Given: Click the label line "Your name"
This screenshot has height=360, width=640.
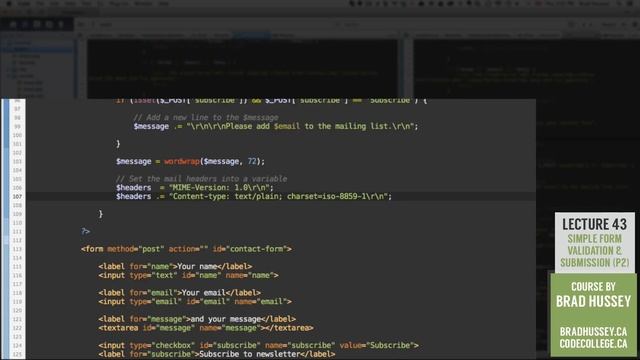Looking at the screenshot, I should click(x=175, y=267).
